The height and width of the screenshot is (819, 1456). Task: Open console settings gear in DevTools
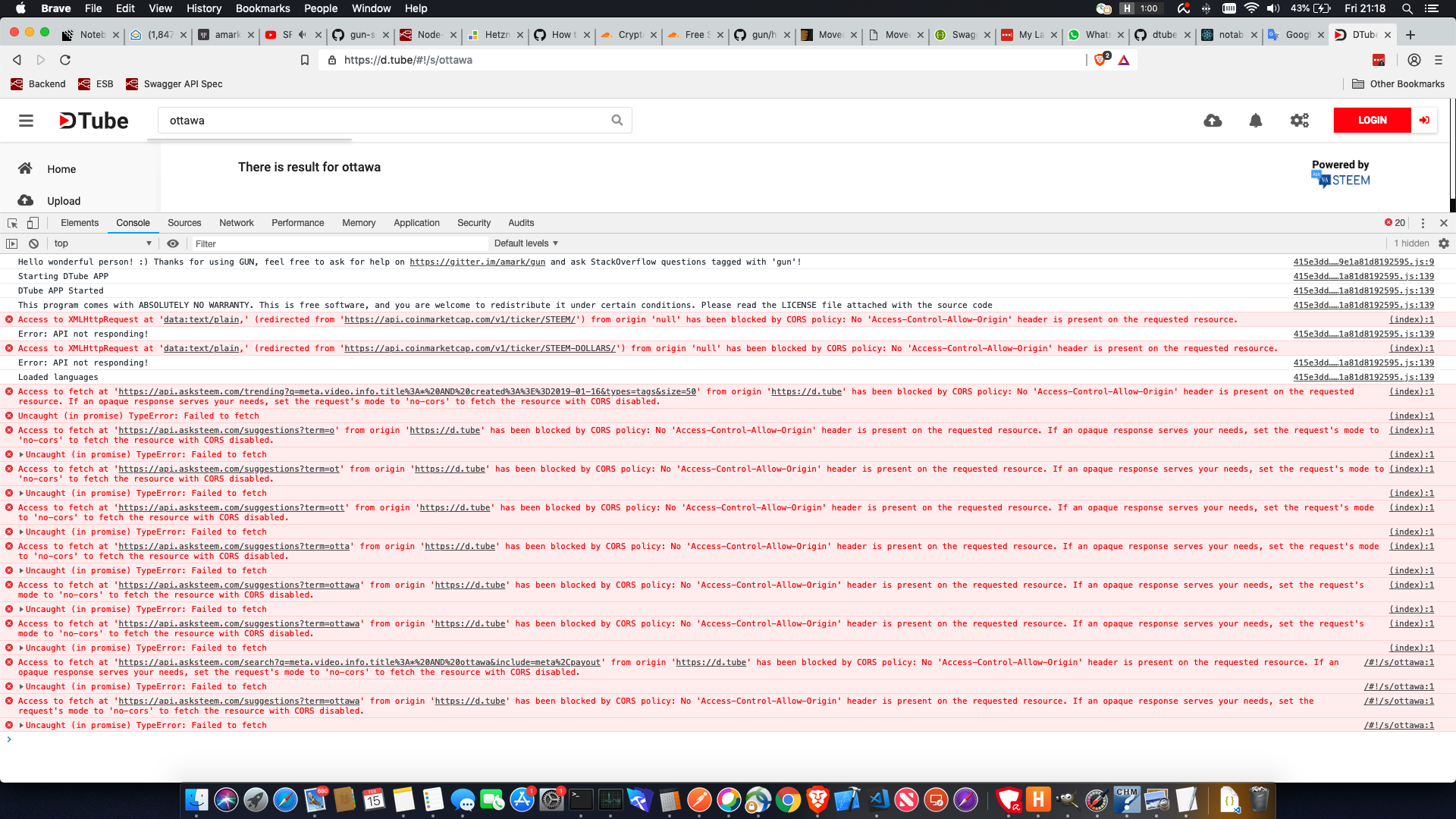pos(1443,243)
